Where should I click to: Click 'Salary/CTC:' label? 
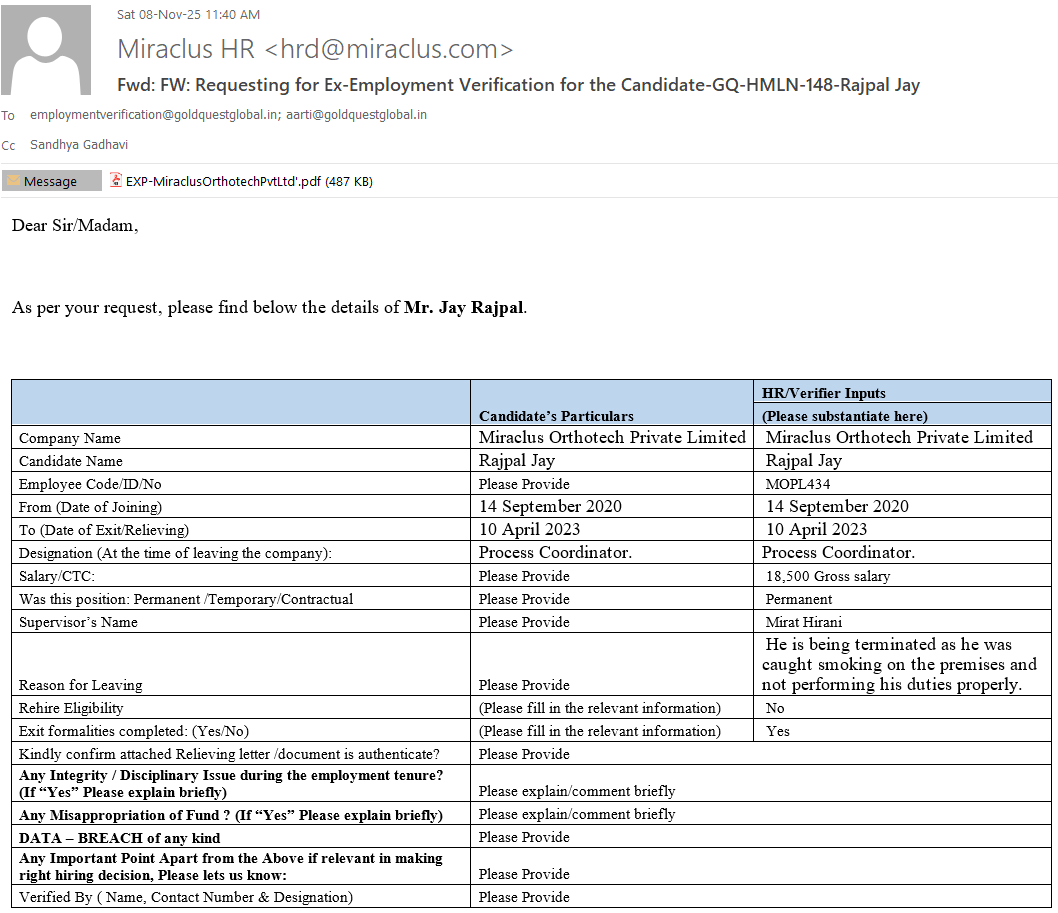click(57, 576)
